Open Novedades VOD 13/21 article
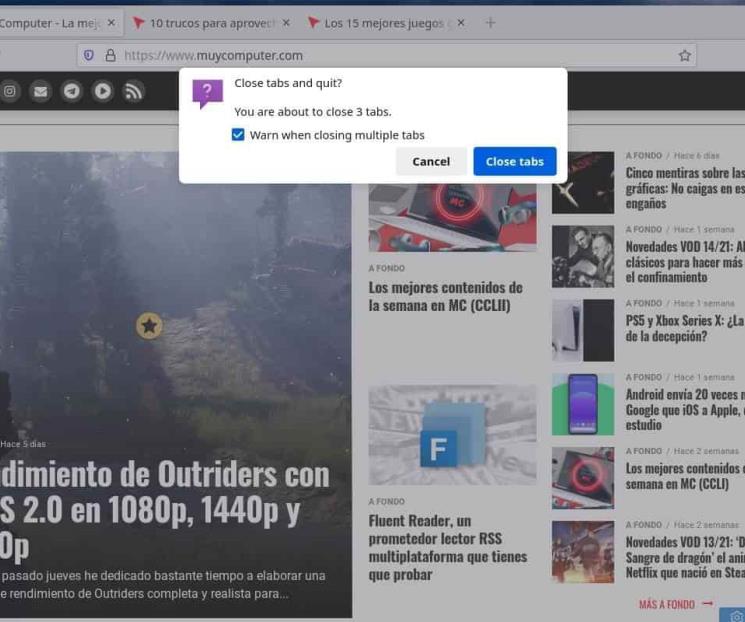The image size is (745, 622). click(x=685, y=557)
